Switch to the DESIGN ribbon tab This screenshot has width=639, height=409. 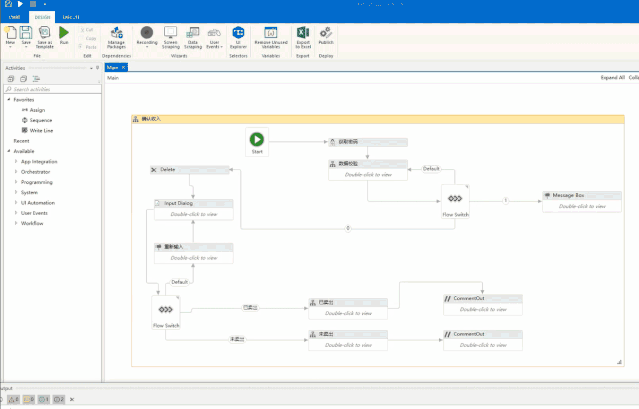(41, 17)
